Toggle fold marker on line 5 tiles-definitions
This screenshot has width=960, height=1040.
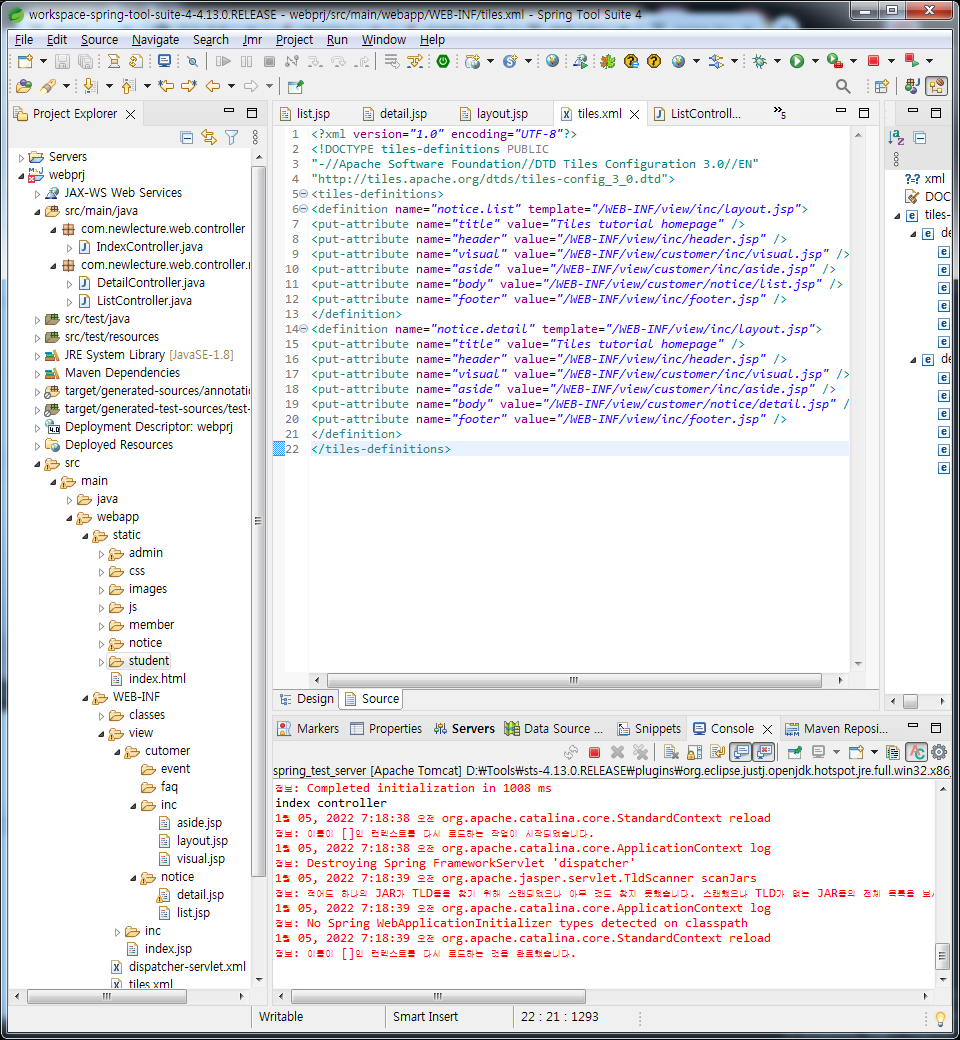click(304, 194)
